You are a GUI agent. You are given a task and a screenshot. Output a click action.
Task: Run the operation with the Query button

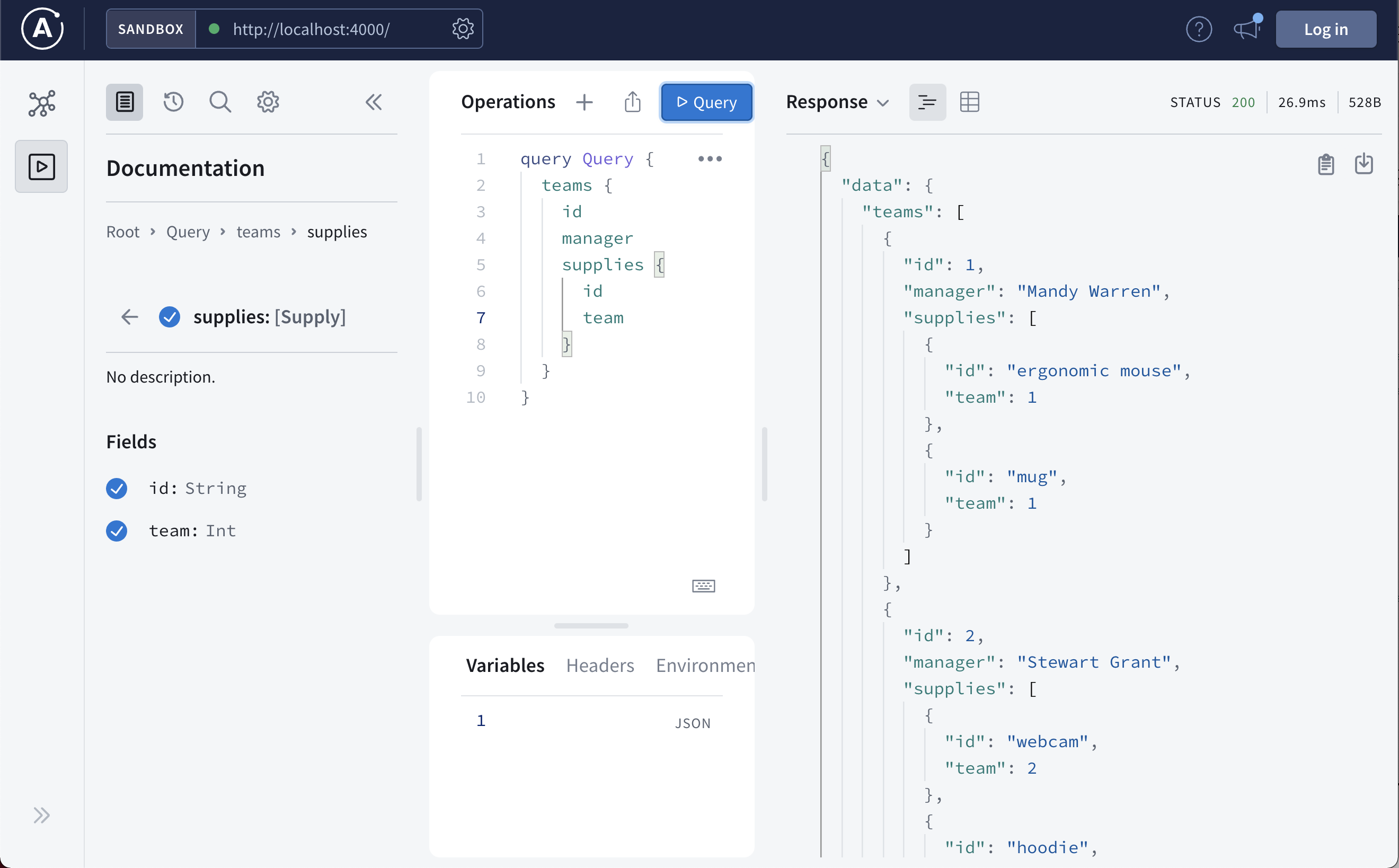click(x=706, y=102)
